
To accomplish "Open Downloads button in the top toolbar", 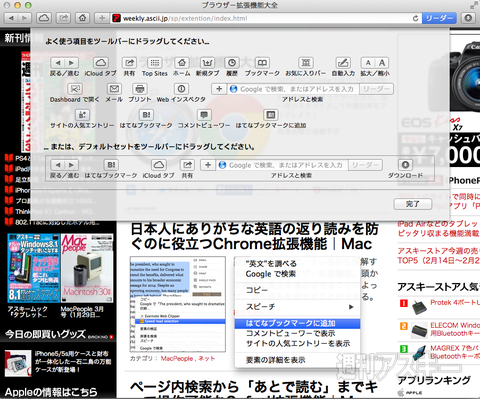I will point(468,18).
